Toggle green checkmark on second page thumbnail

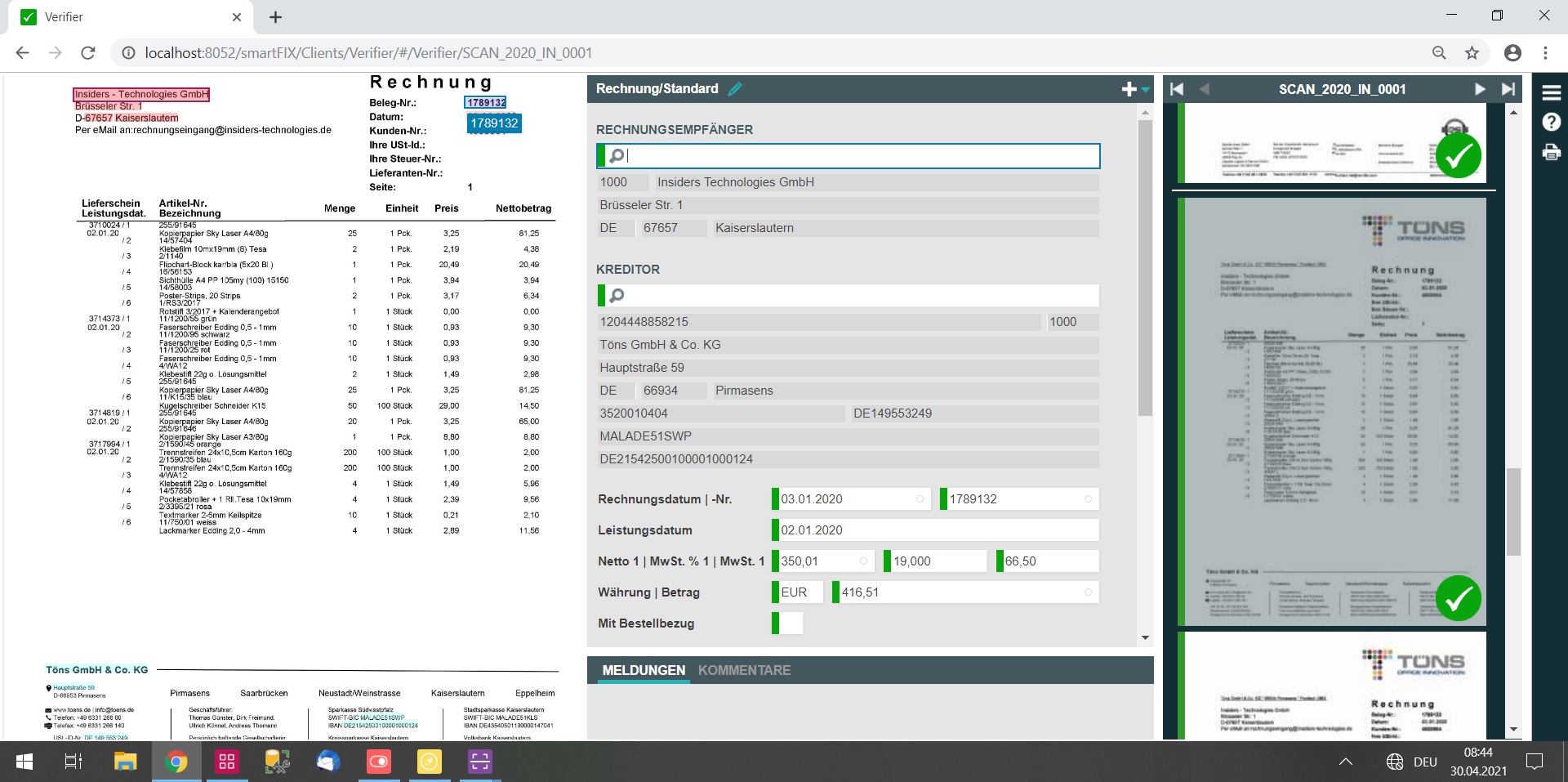pos(1458,599)
